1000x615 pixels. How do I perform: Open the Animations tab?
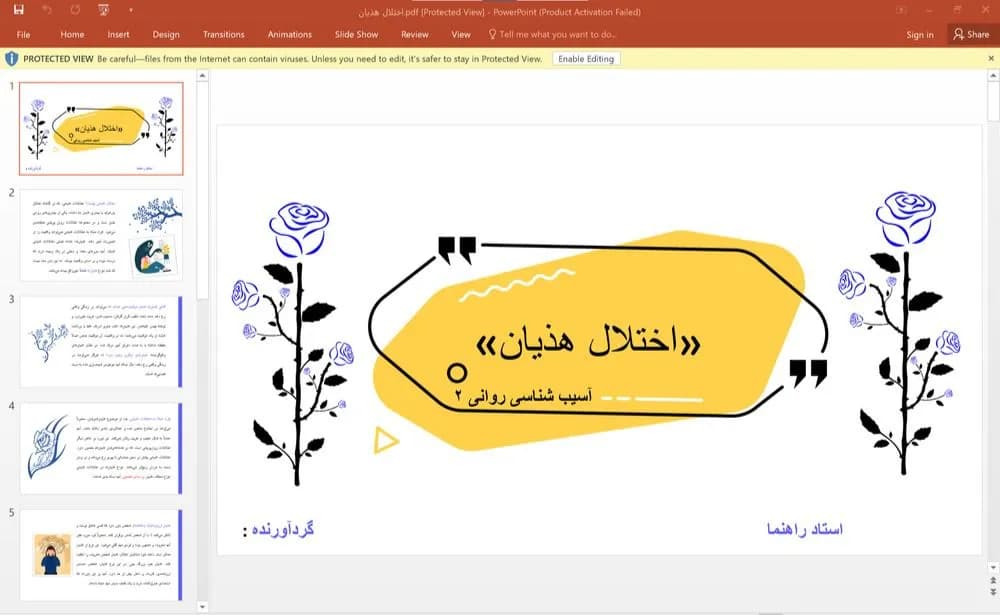[290, 34]
